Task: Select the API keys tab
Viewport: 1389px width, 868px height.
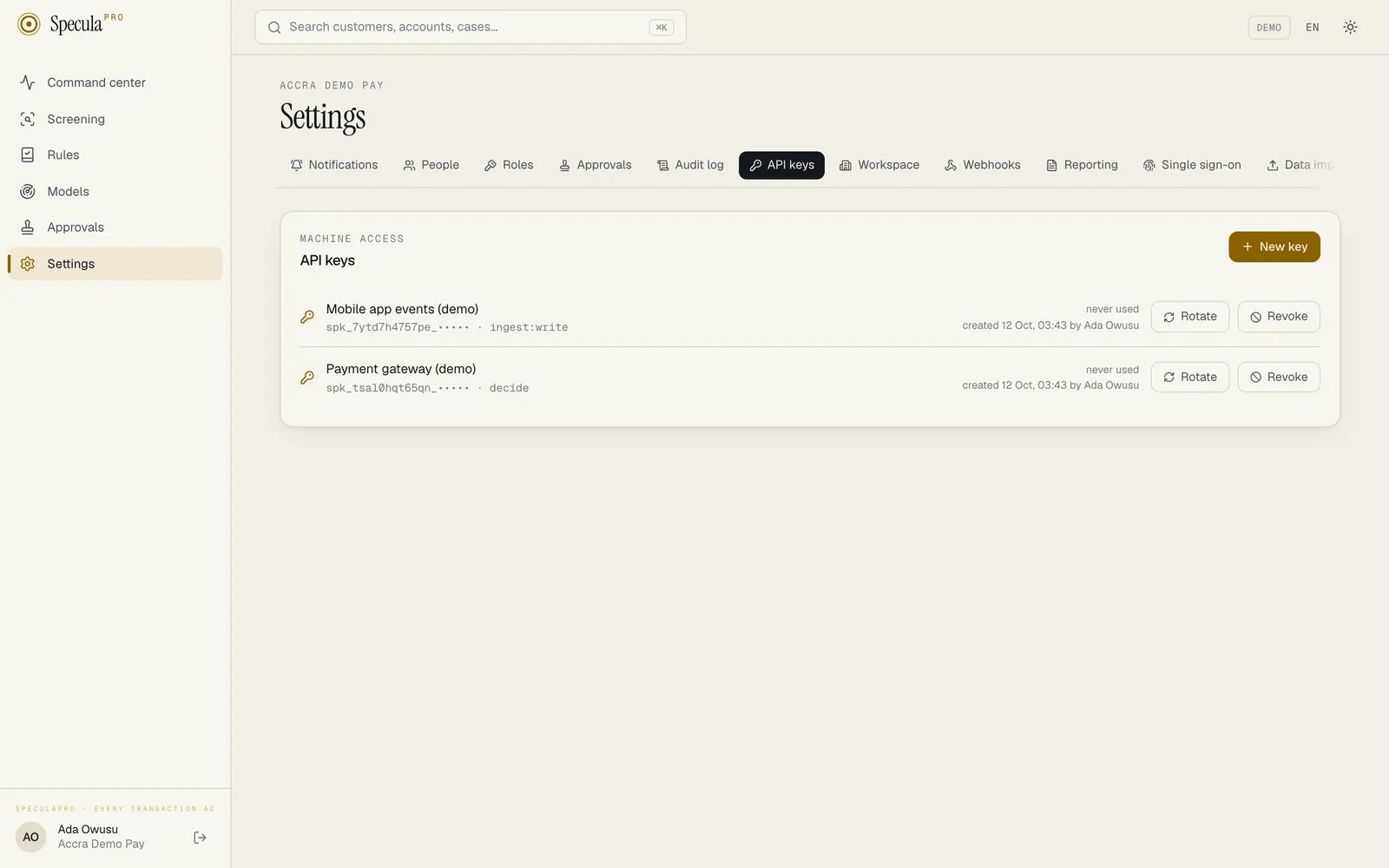Action: click(781, 165)
